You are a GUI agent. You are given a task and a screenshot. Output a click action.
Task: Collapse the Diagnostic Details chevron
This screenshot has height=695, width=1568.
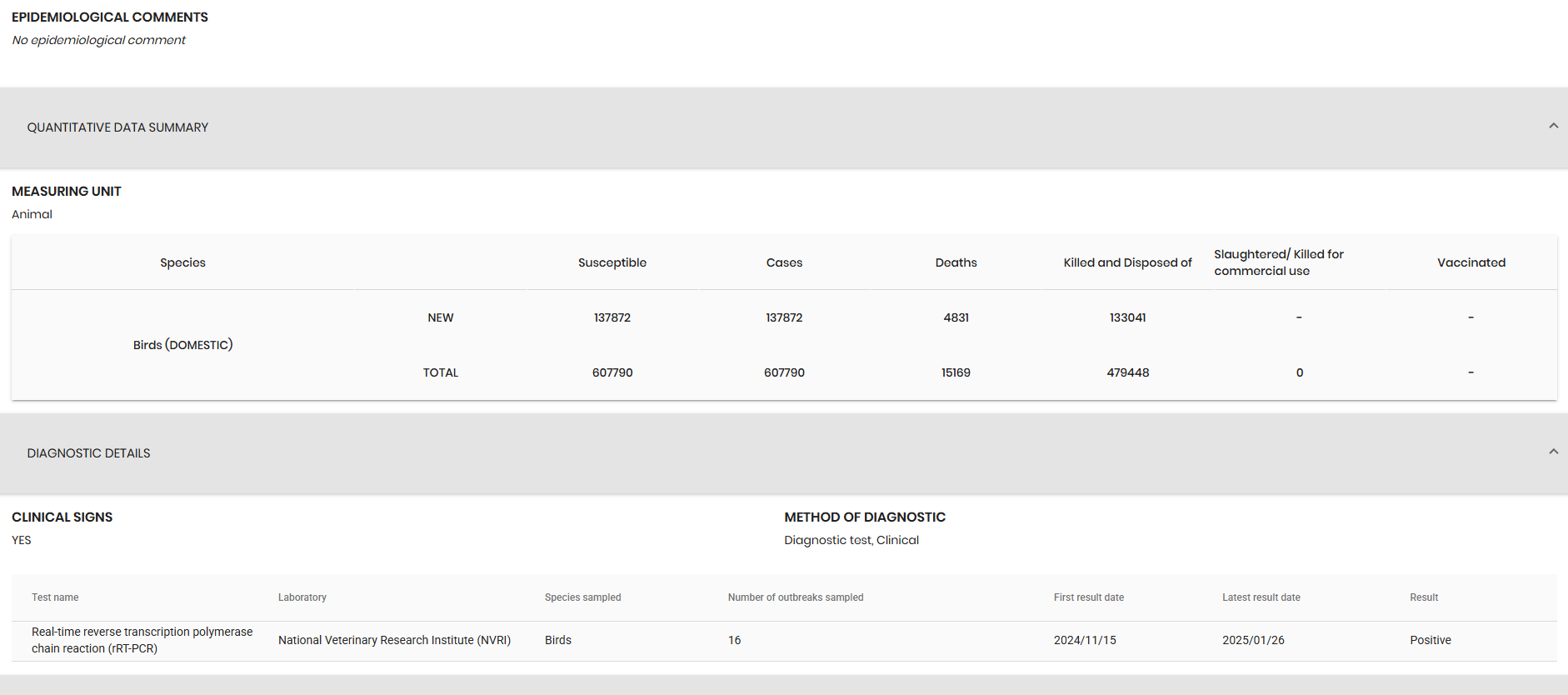point(1553,452)
